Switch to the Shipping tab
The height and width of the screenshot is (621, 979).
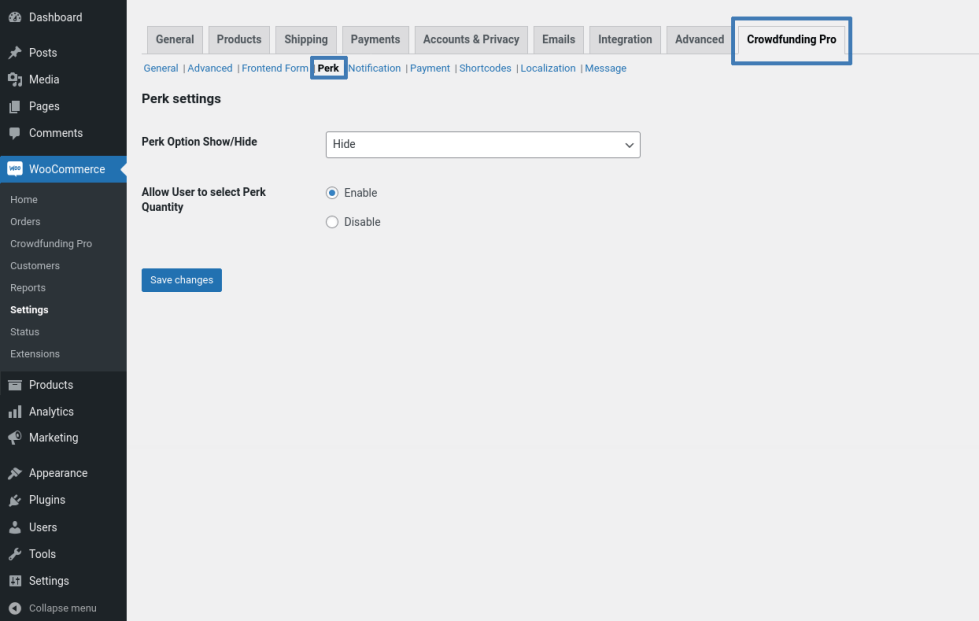point(306,40)
